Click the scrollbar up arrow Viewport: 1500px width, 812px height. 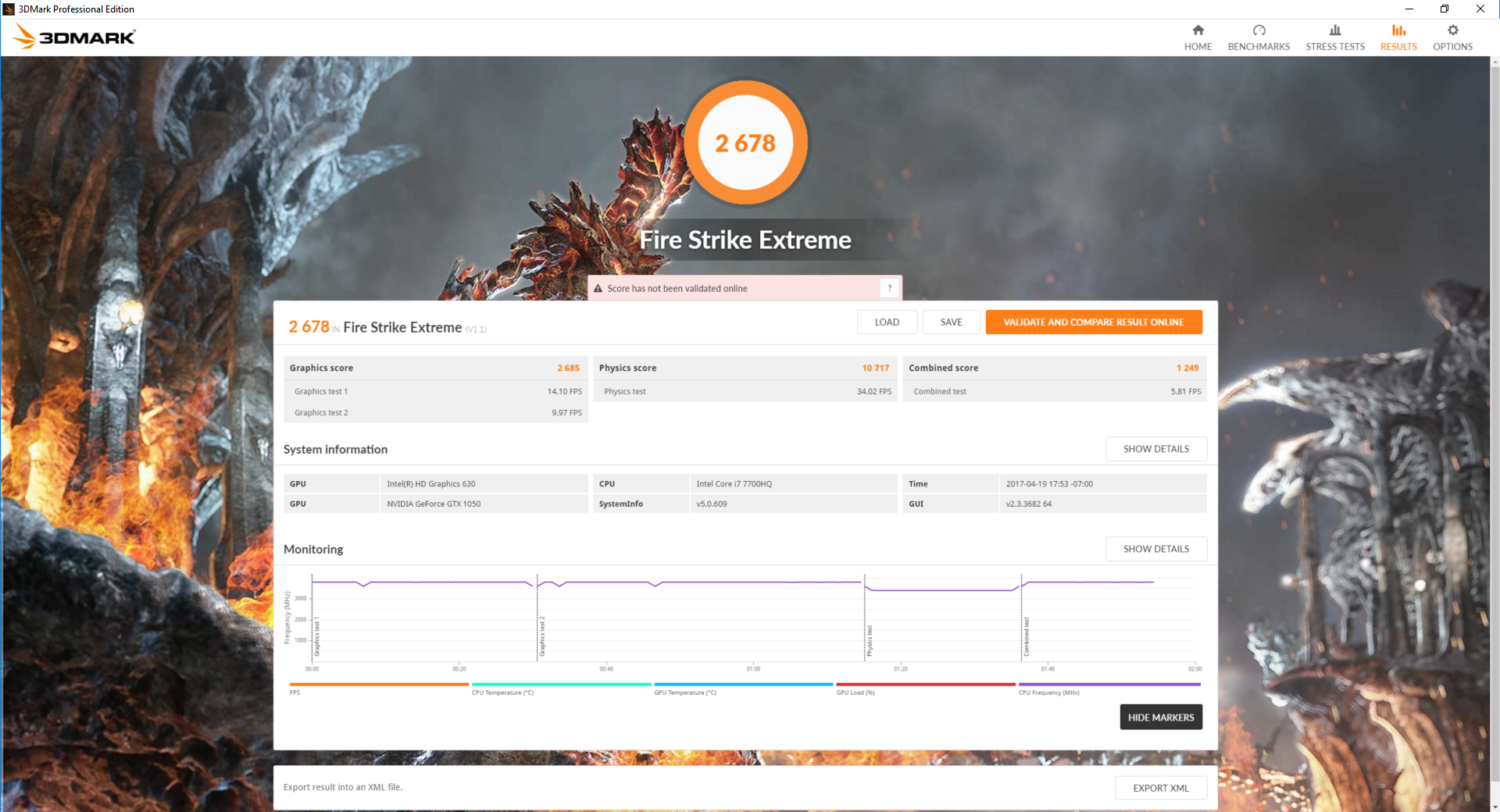pos(1495,61)
